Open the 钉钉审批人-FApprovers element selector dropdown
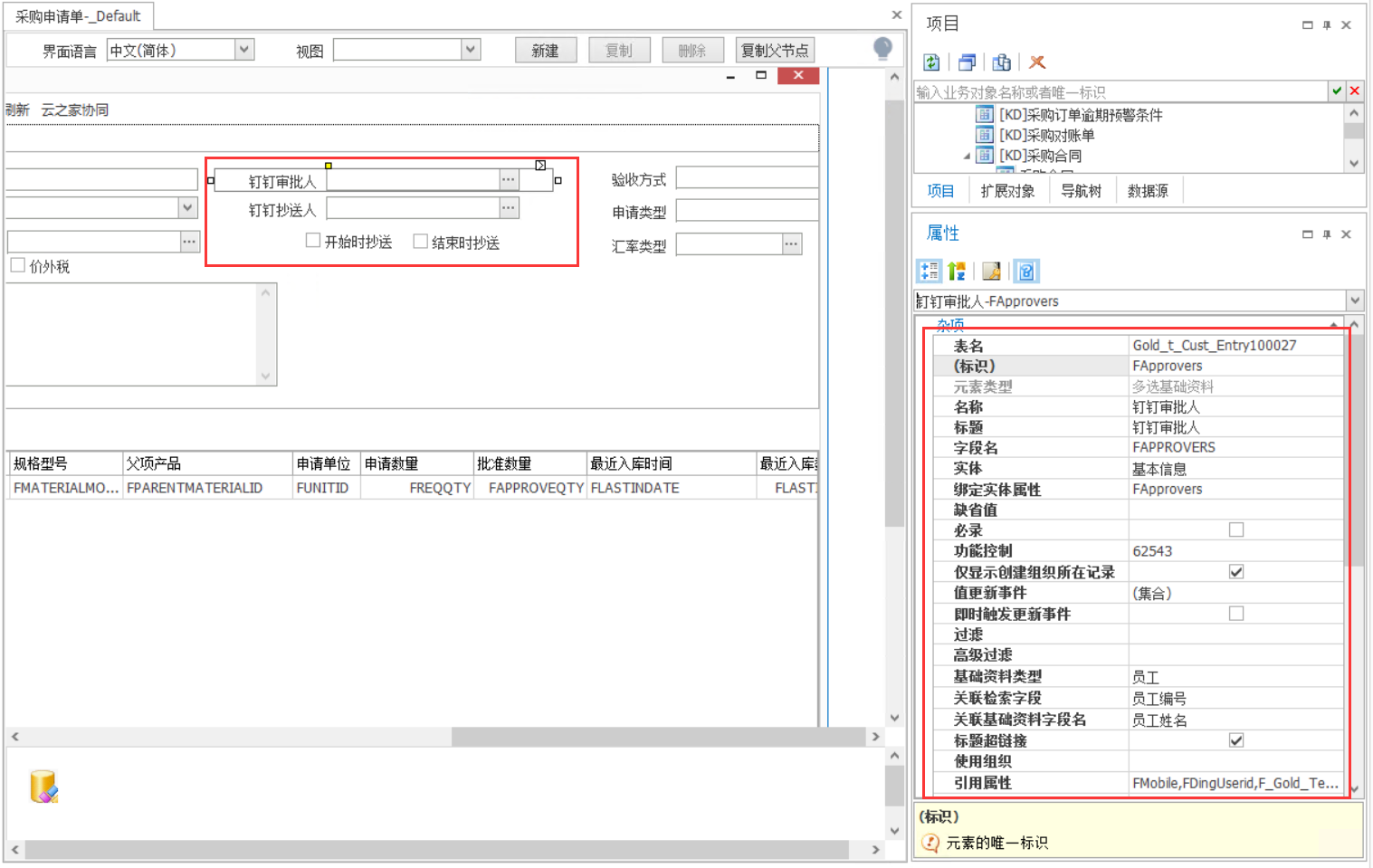This screenshot has width=1373, height=868. pos(1355,300)
